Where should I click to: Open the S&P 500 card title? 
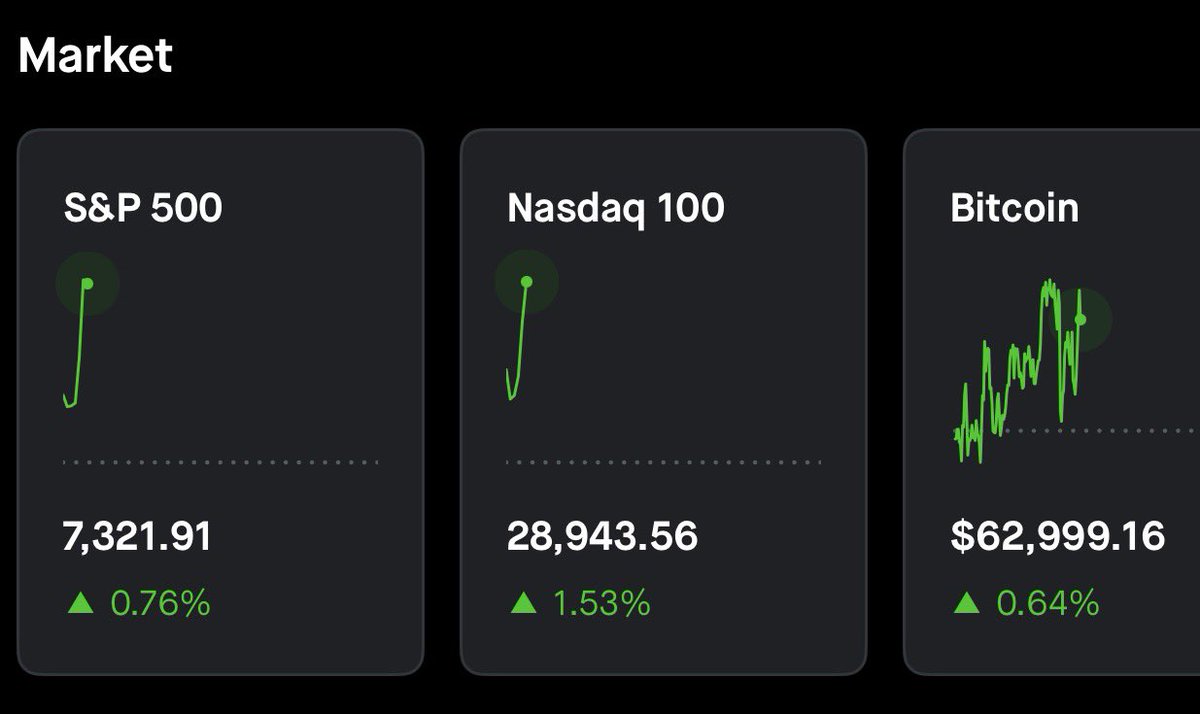click(143, 208)
